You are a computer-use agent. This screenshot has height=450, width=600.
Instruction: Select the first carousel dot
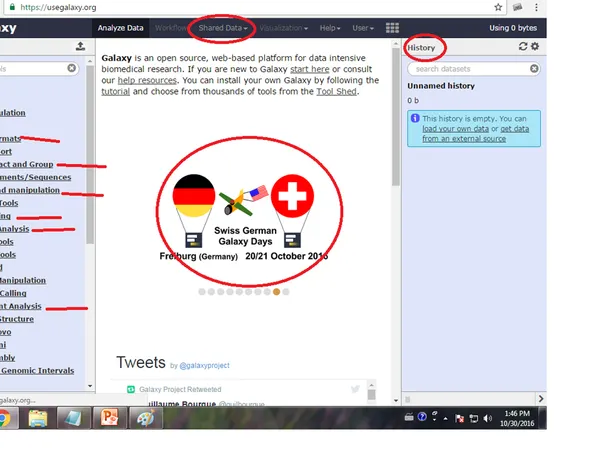(x=202, y=292)
